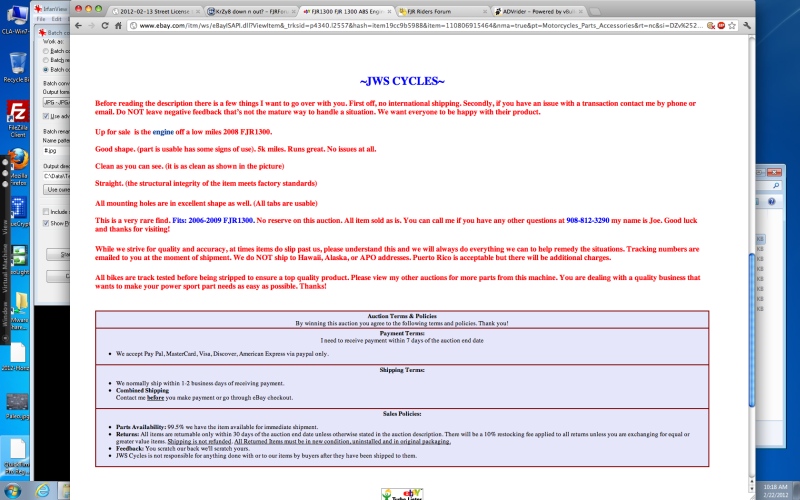The height and width of the screenshot is (500, 800).
Task: Click the browser forward arrow
Action: (91, 26)
